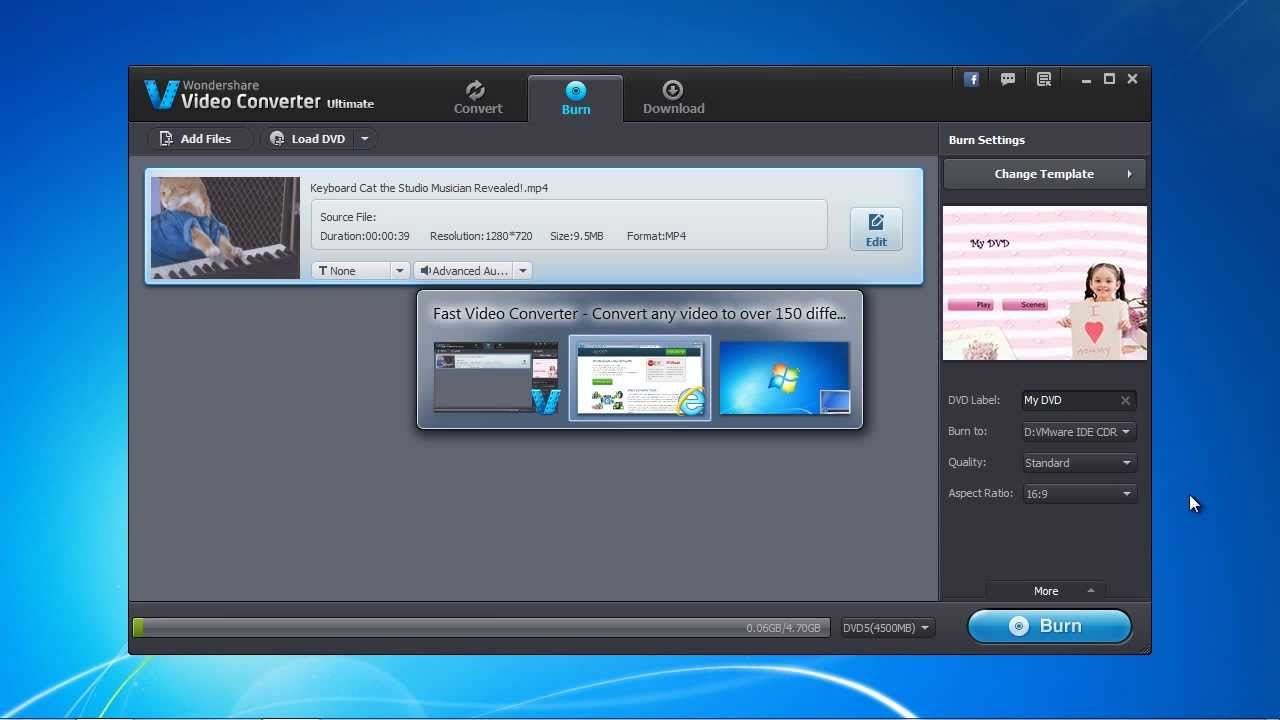1280x720 pixels.
Task: Click the 'Size:9.5MB' text
Action: tap(577, 236)
